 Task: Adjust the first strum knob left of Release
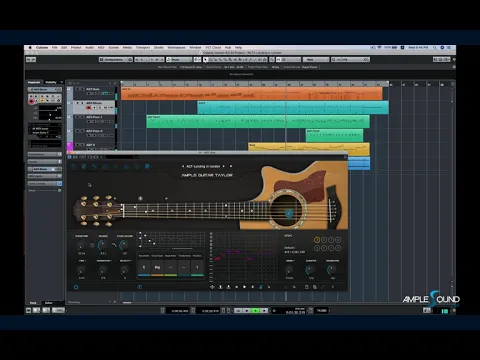pyautogui.click(x=81, y=246)
